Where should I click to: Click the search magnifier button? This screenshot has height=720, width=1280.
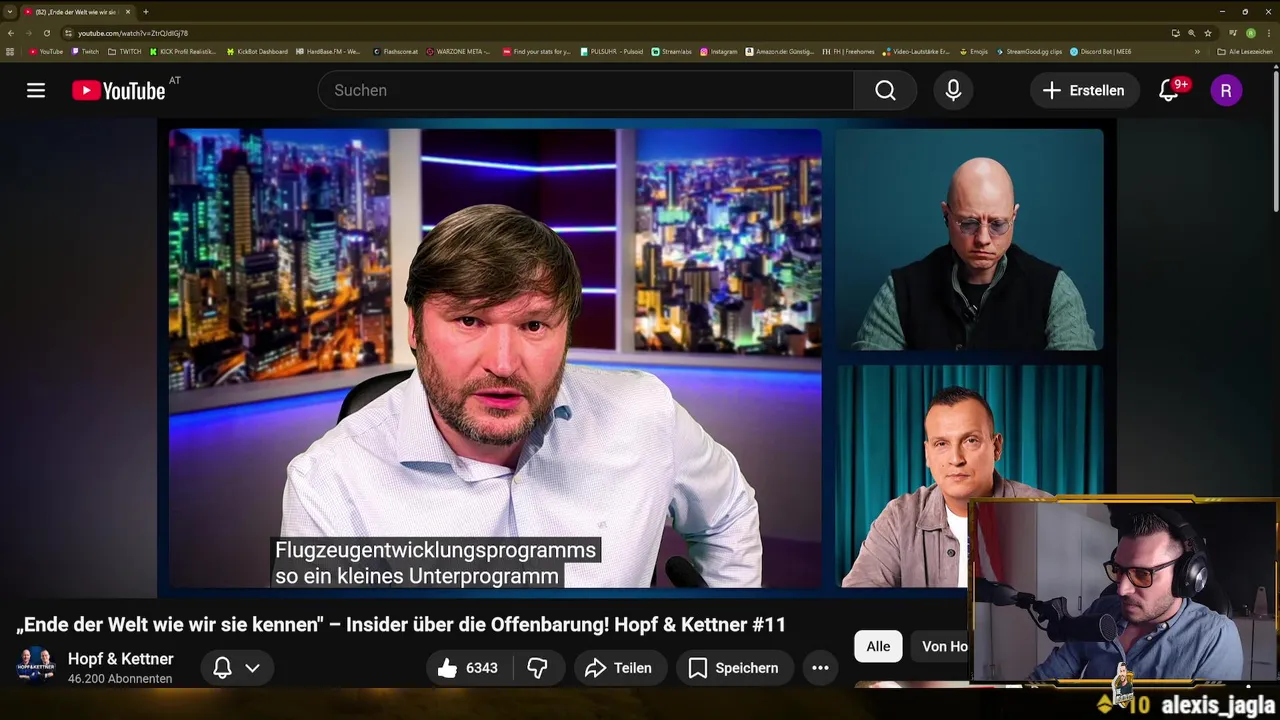coord(885,90)
